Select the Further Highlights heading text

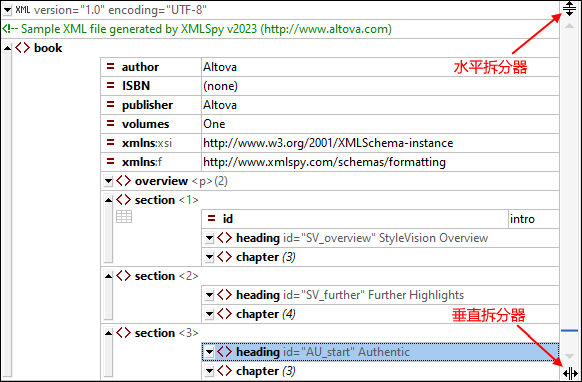416,295
